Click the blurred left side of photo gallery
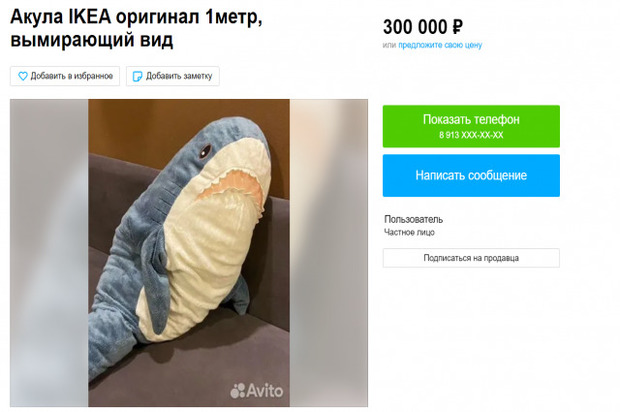 [49, 253]
